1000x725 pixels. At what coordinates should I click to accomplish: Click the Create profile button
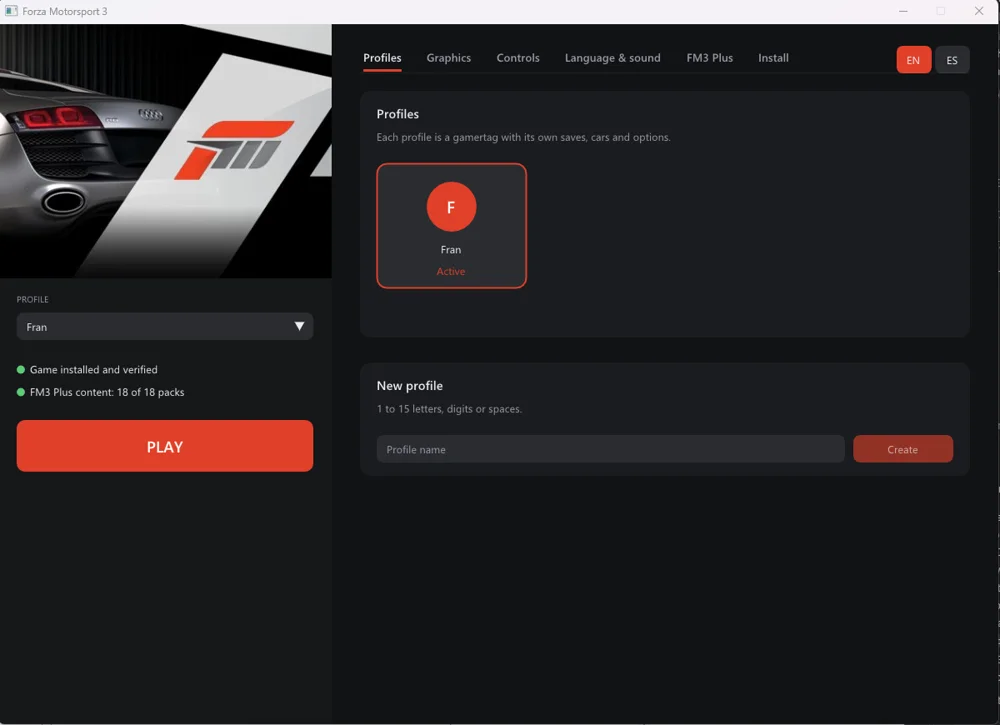[902, 449]
